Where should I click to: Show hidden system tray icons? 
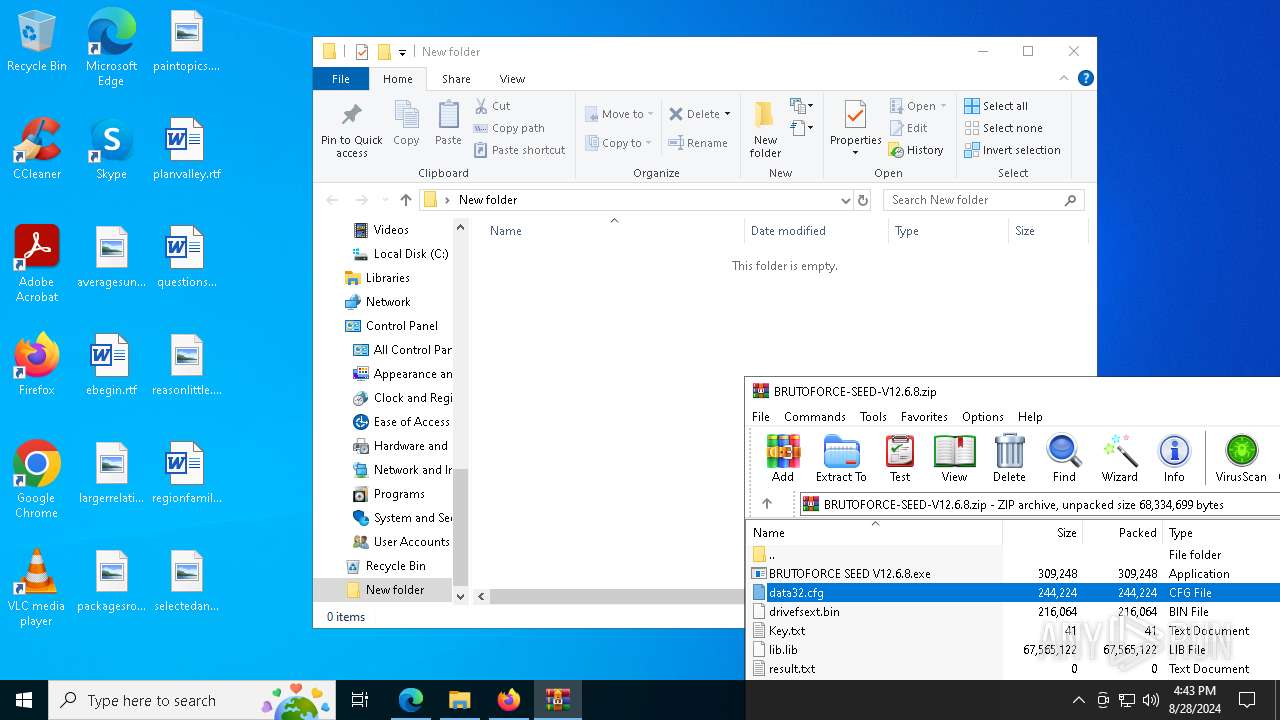pyautogui.click(x=1078, y=700)
